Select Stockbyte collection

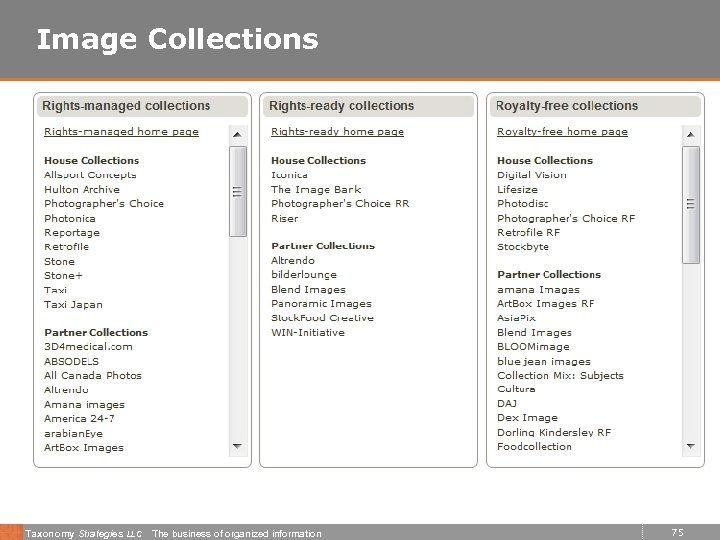pyautogui.click(x=523, y=247)
